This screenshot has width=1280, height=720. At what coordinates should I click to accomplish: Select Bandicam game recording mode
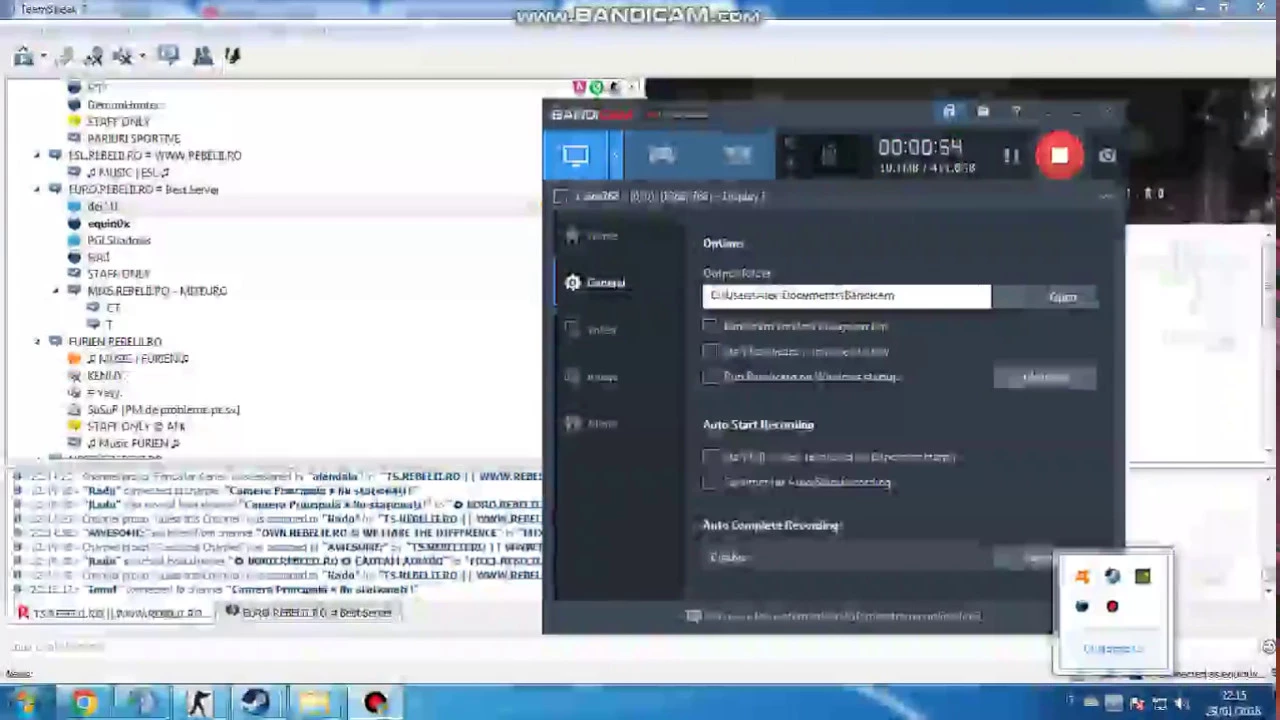pyautogui.click(x=662, y=155)
